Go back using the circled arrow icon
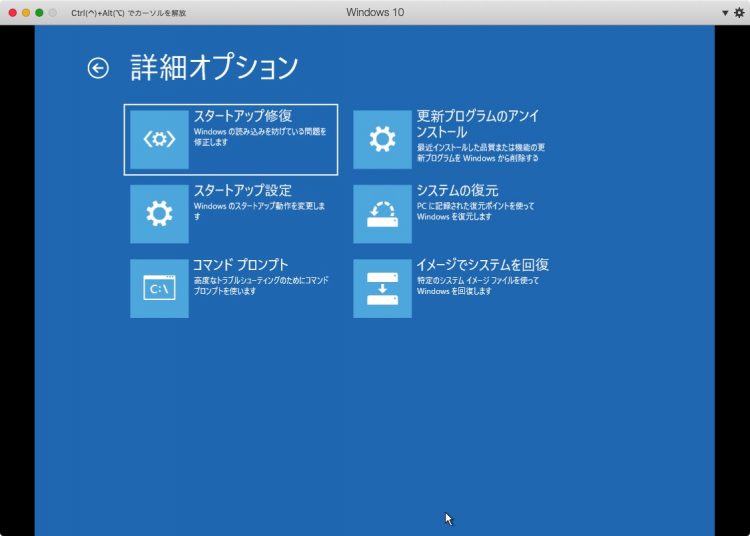Screen dimensions: 750x536 click(x=98, y=68)
